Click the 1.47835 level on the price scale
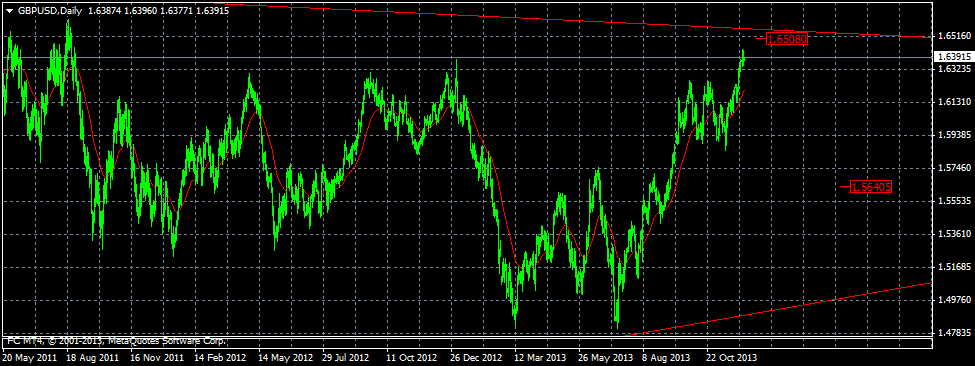This screenshot has width=975, height=366. [953, 333]
